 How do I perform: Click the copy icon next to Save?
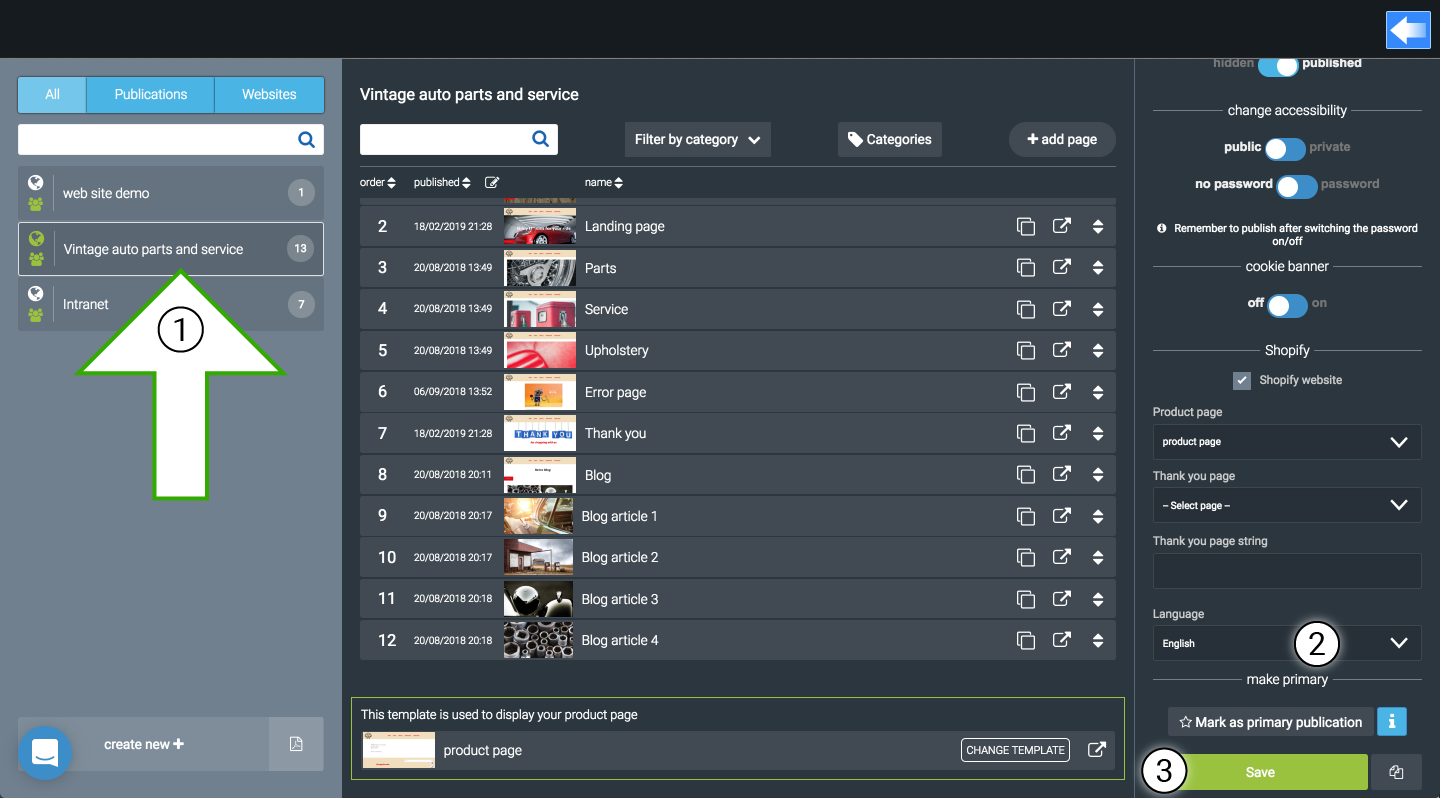(x=1396, y=772)
